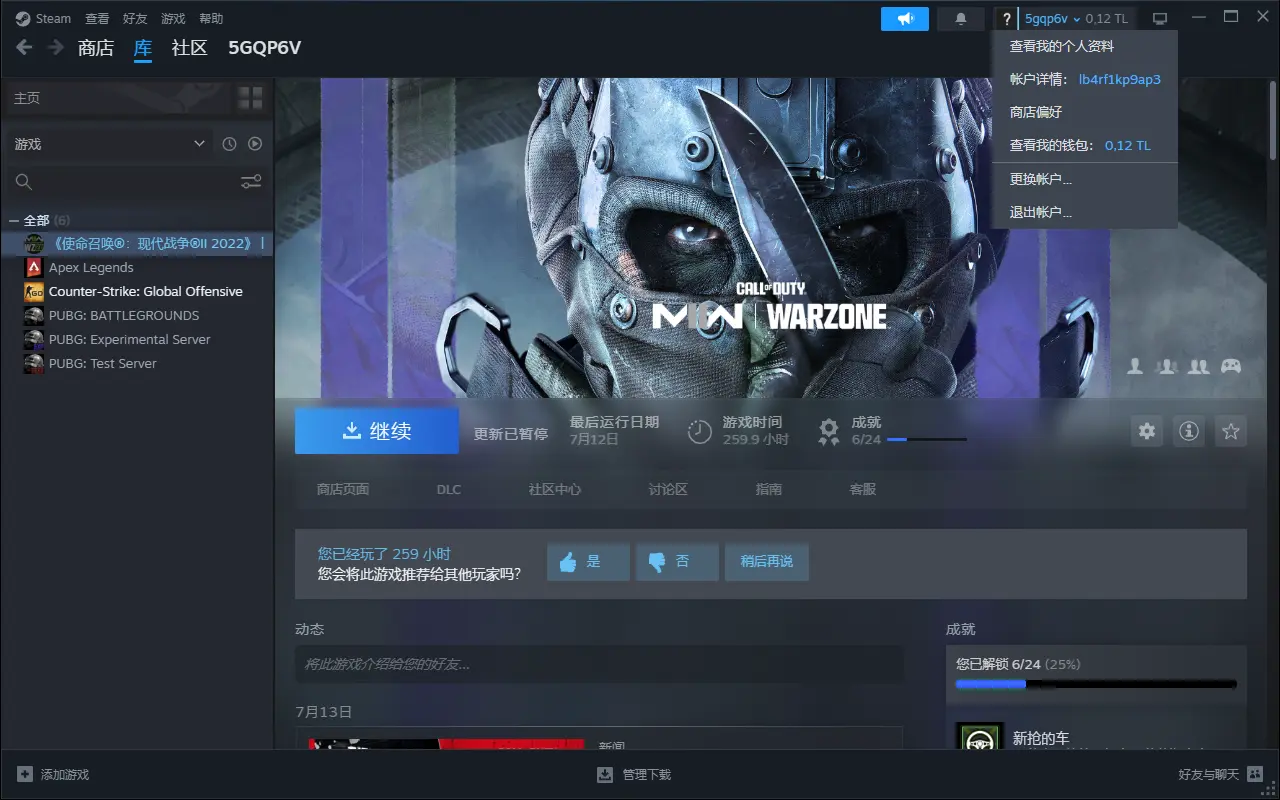Screen dimensions: 1280x800
Task: Show game info circle icon
Action: coord(1189,431)
